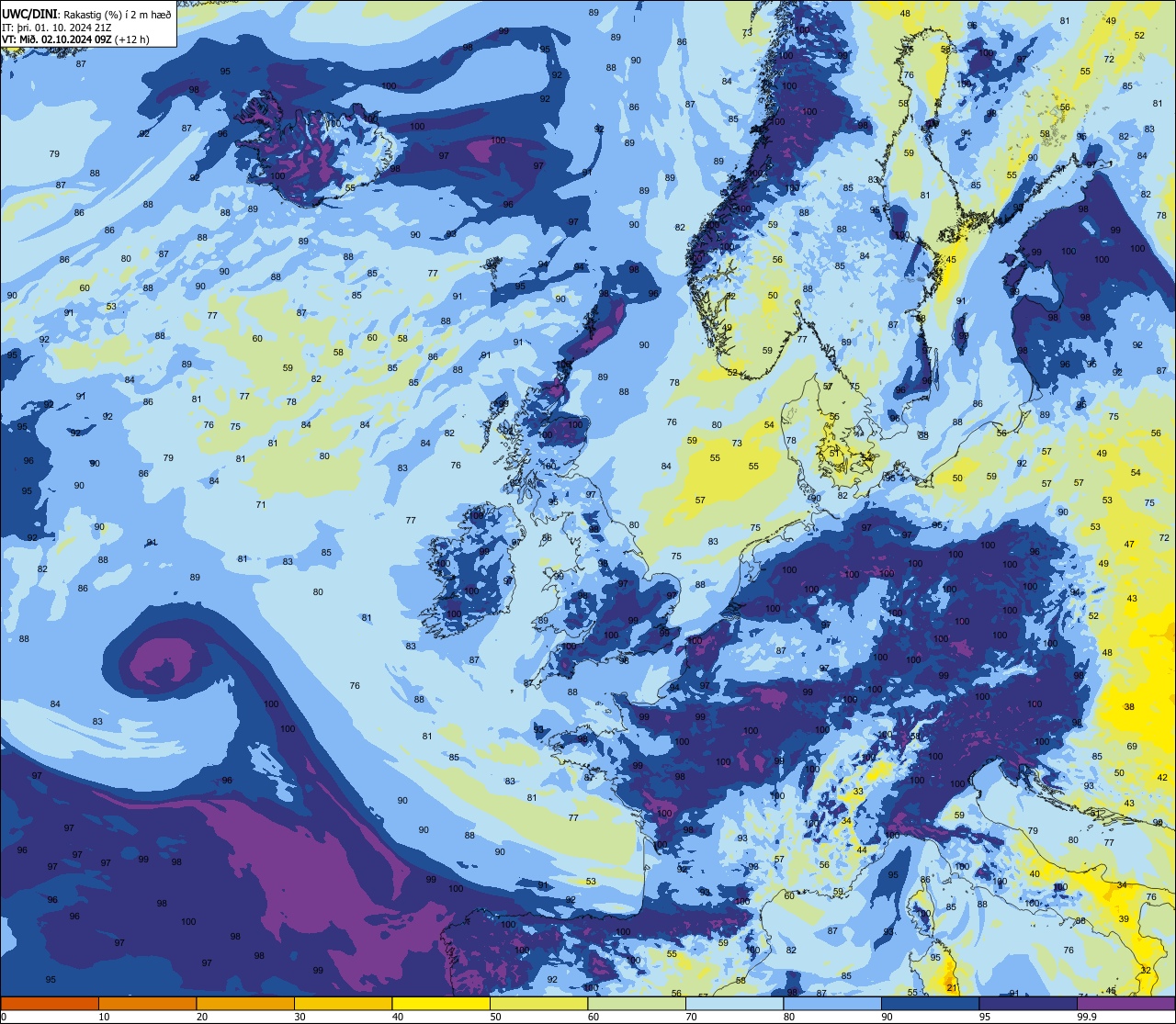Pick the 95–99.9 indigo legend swatch
Image resolution: width=1176 pixels, height=1024 pixels.
1028,1003
